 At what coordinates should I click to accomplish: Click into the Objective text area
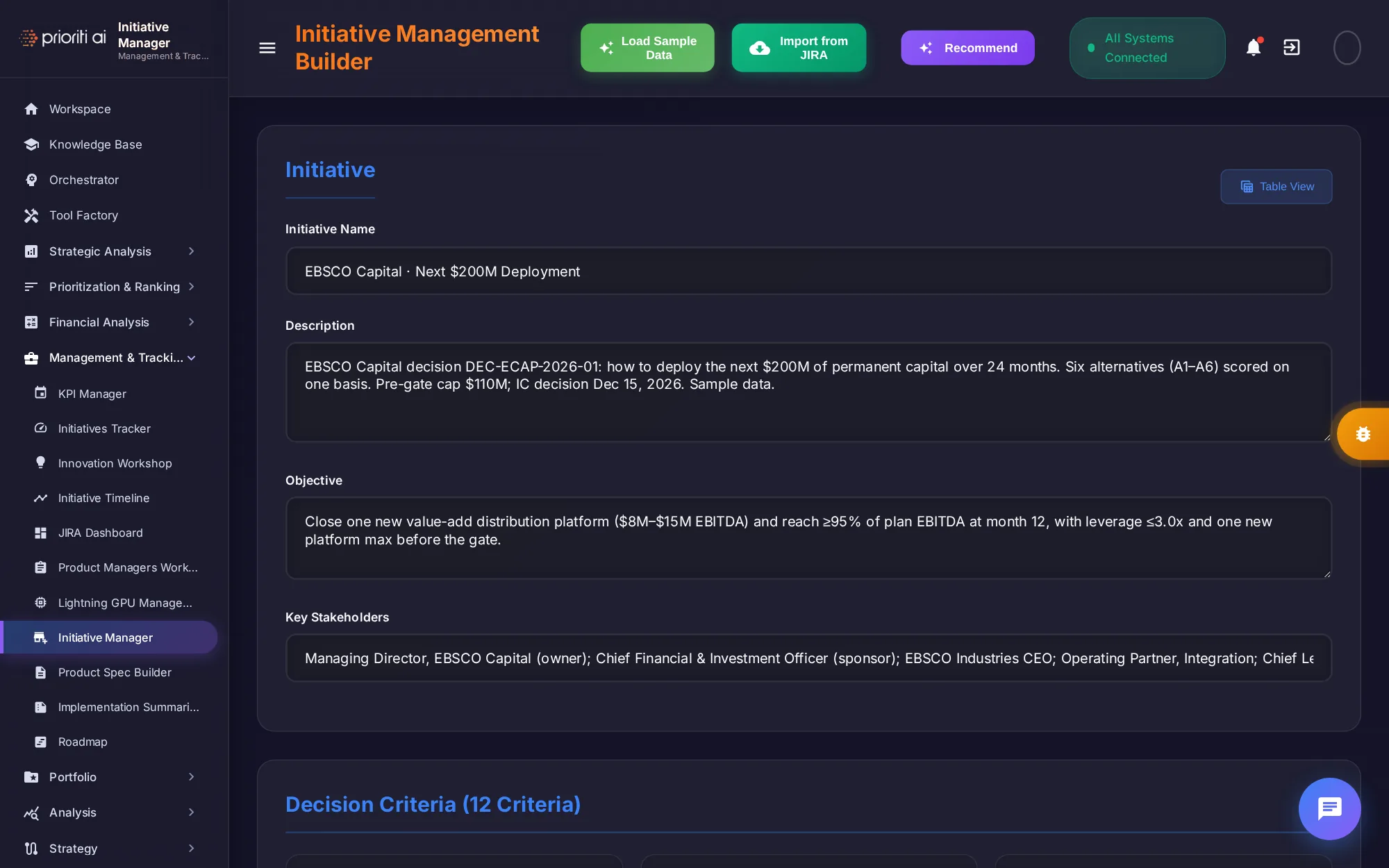(808, 537)
